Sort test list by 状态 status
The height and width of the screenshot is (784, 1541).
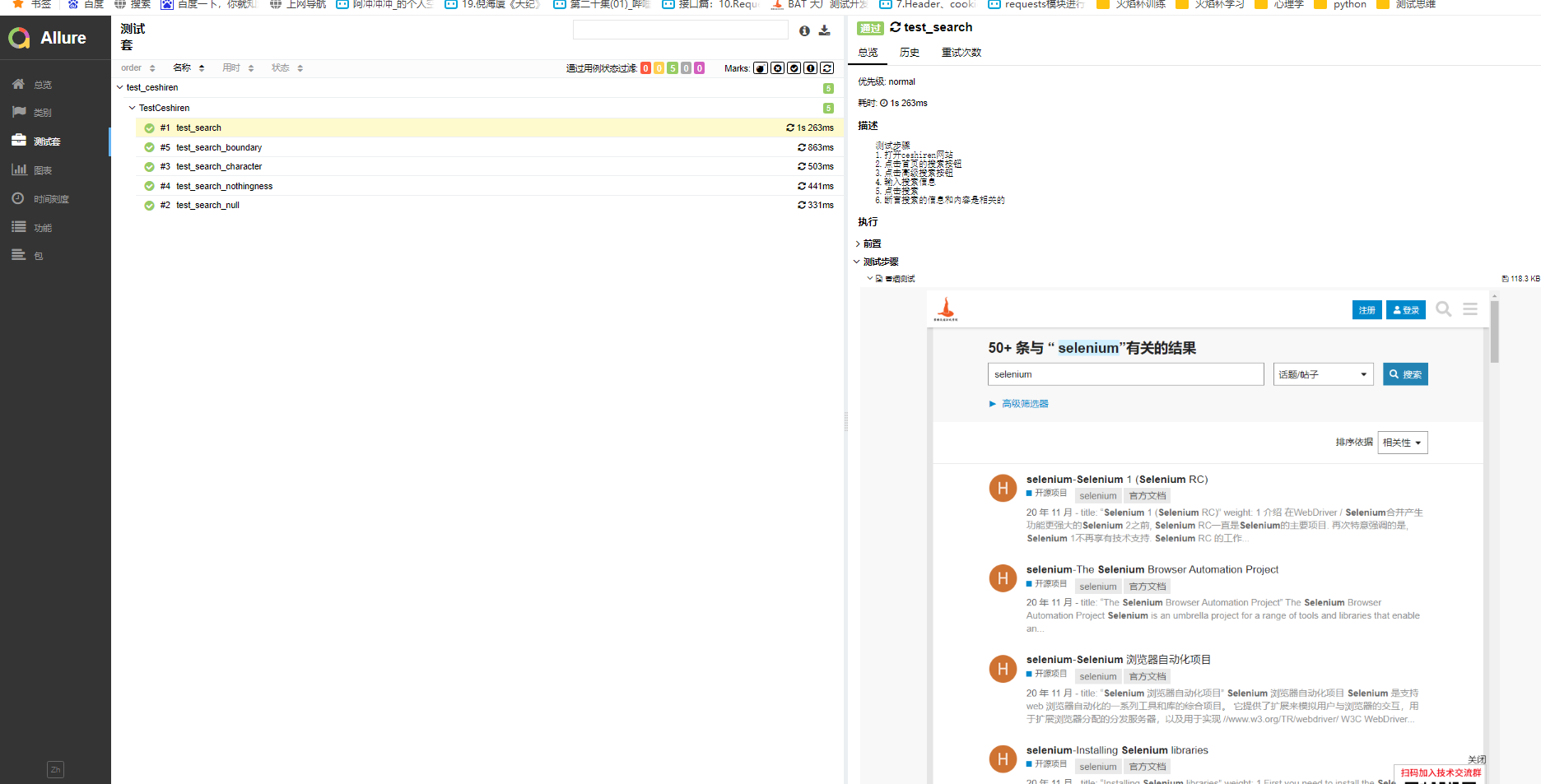coord(287,68)
